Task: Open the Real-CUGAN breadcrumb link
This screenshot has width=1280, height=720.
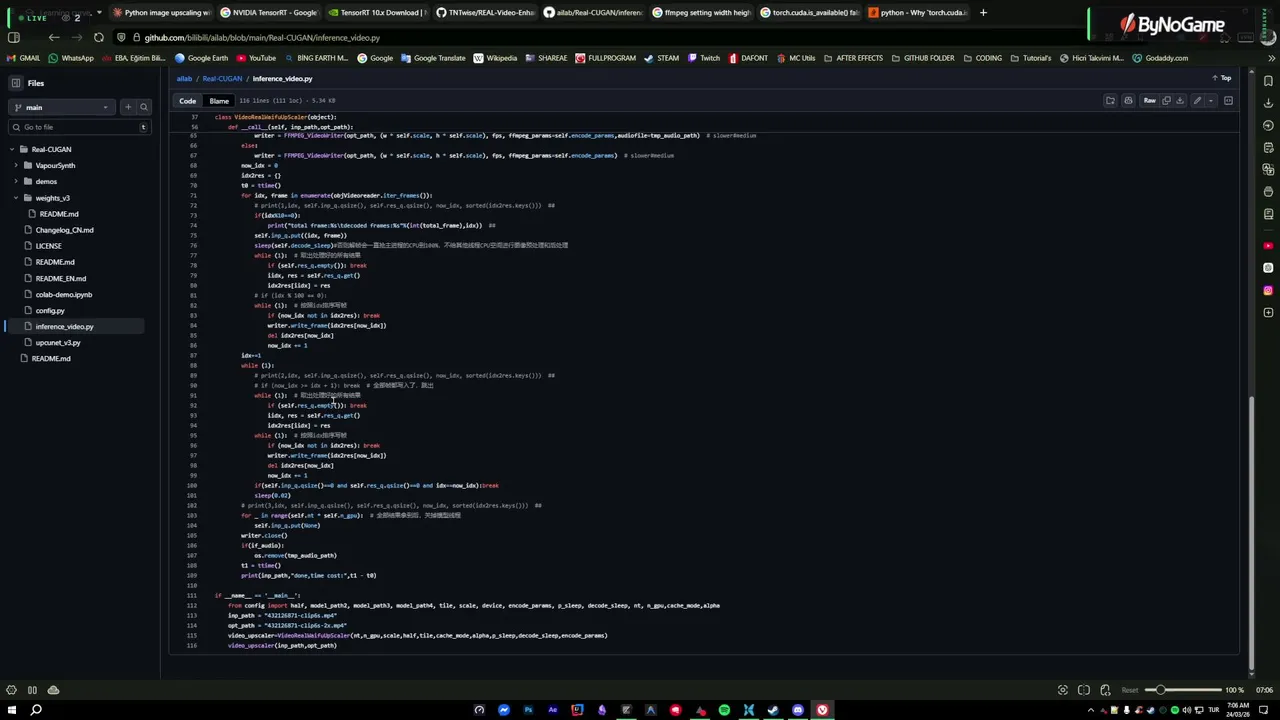Action: point(222,79)
